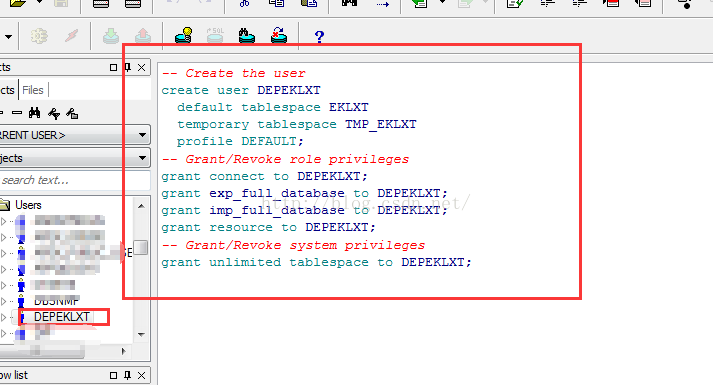Click the search text field in browser
The image size is (713, 385).
point(74,180)
